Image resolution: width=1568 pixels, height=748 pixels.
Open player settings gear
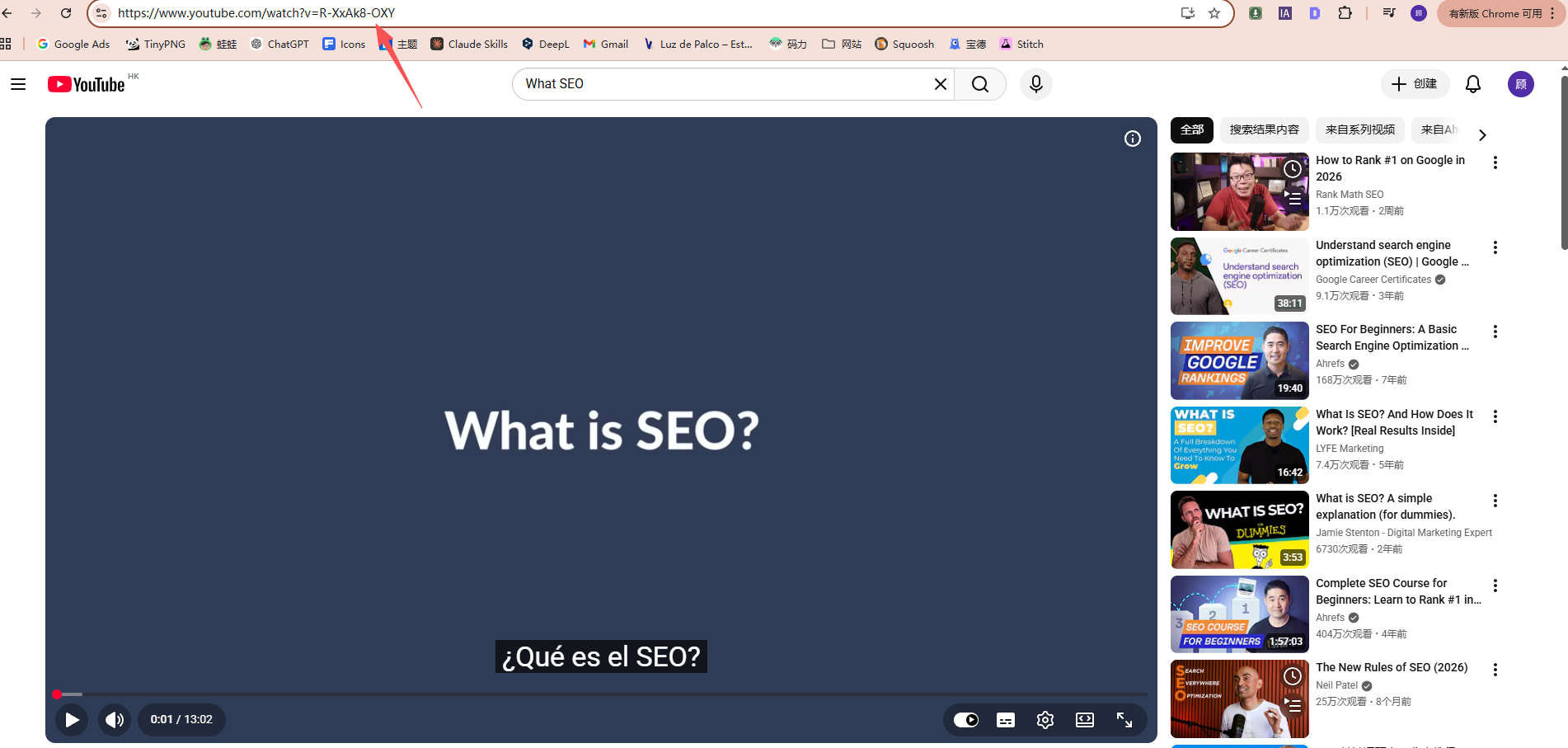click(1045, 720)
